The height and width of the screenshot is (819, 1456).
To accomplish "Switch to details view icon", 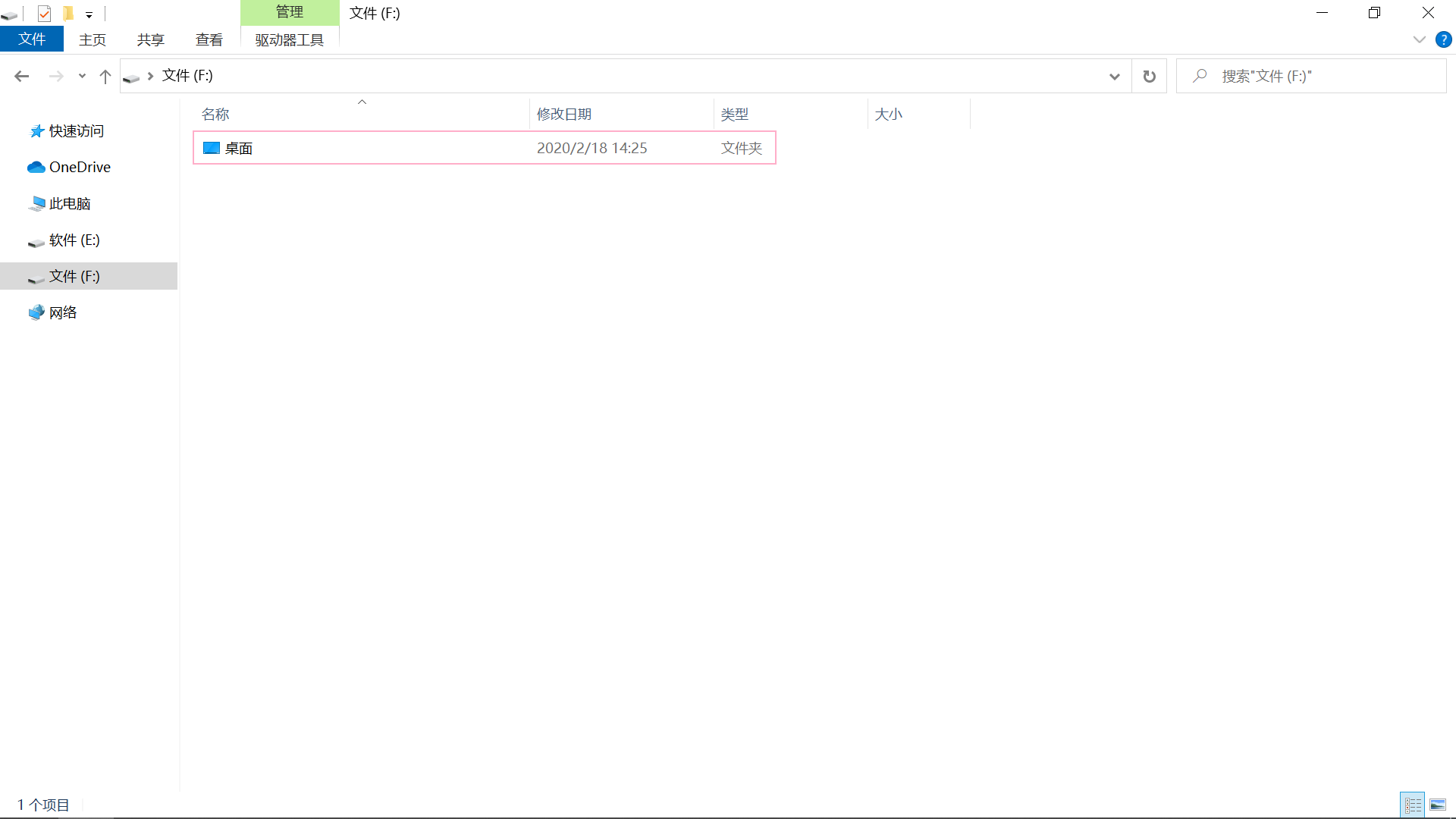I will click(x=1412, y=805).
